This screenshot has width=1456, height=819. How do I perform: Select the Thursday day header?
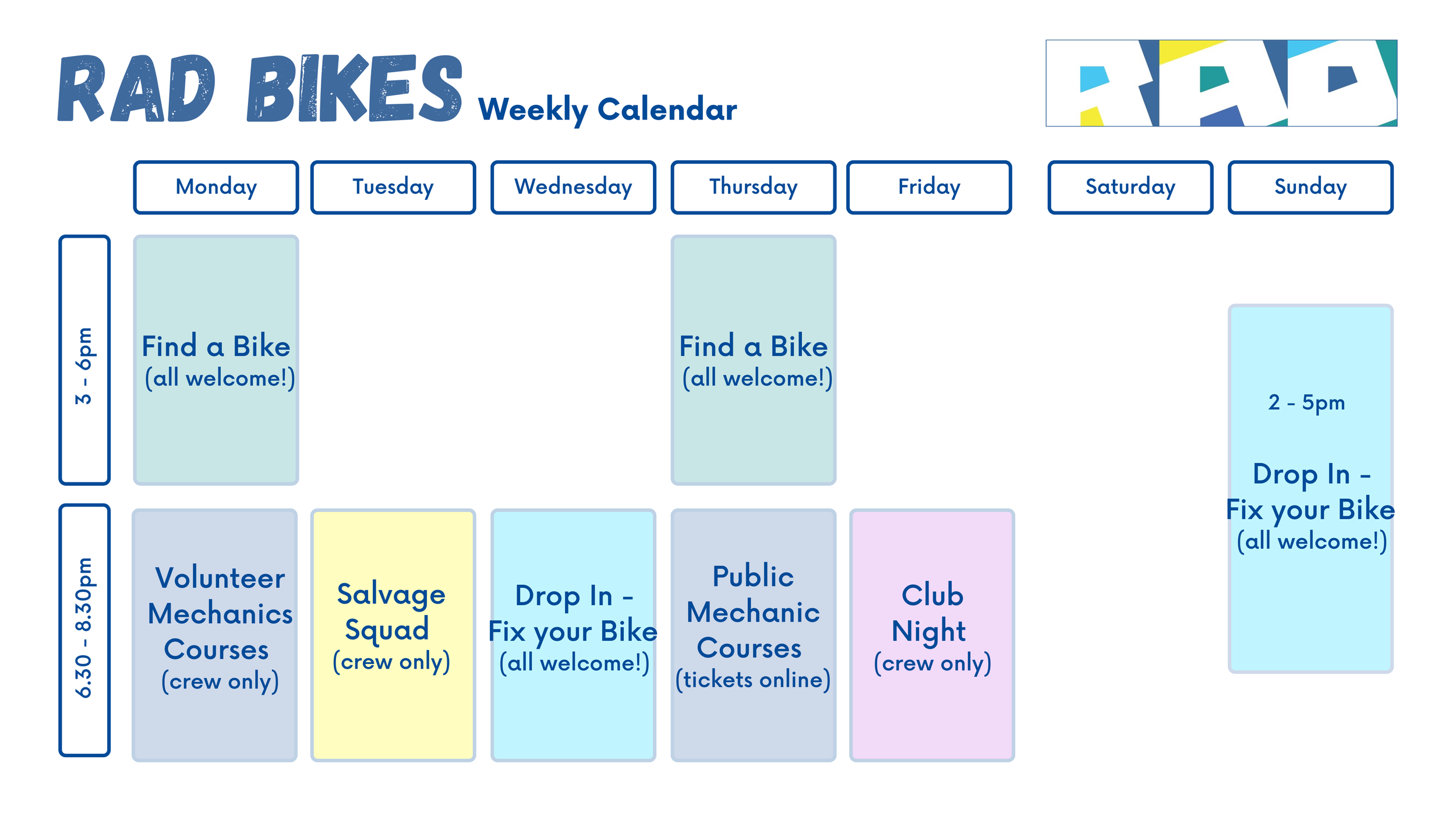click(753, 188)
